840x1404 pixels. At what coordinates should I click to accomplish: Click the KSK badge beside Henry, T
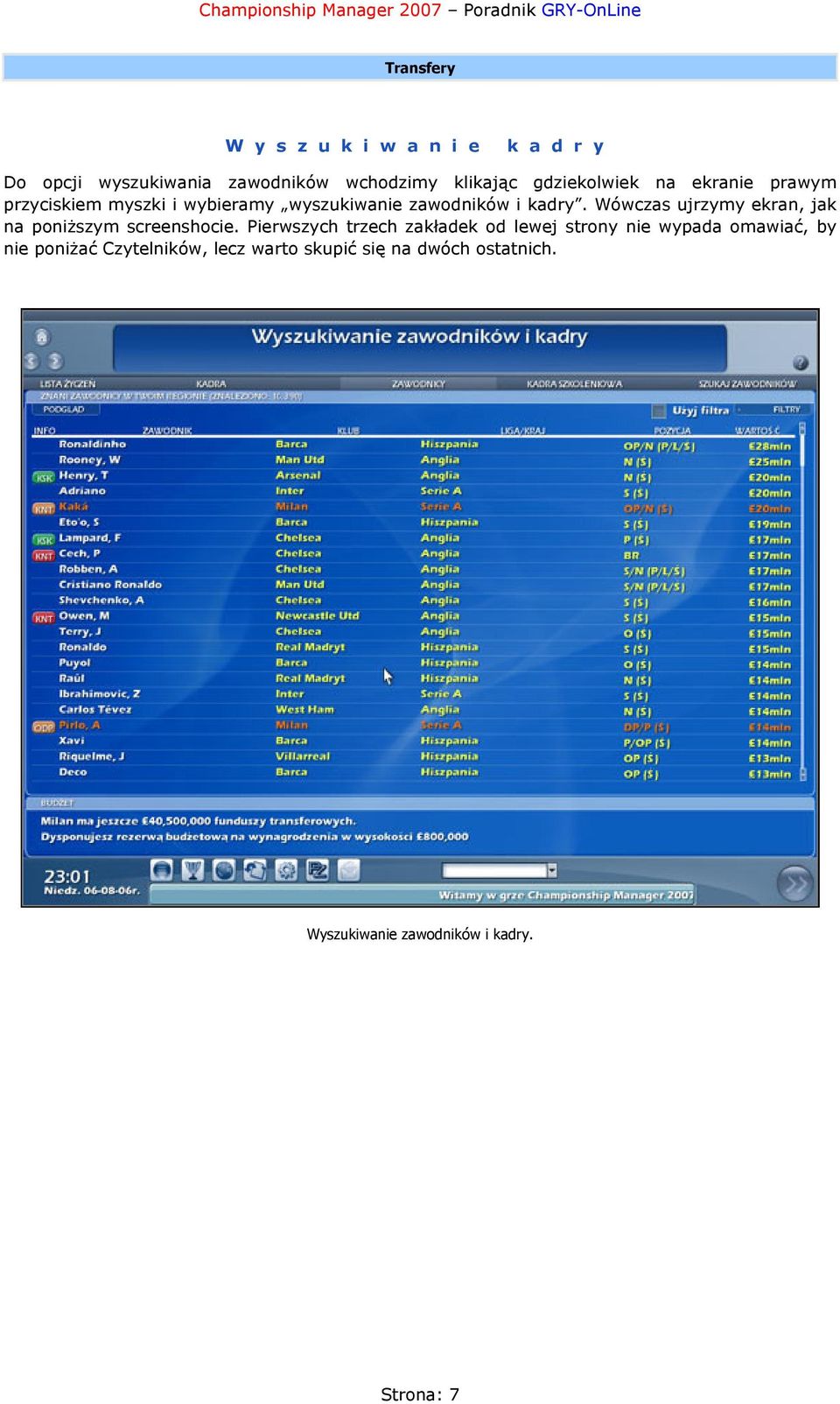coord(44,477)
